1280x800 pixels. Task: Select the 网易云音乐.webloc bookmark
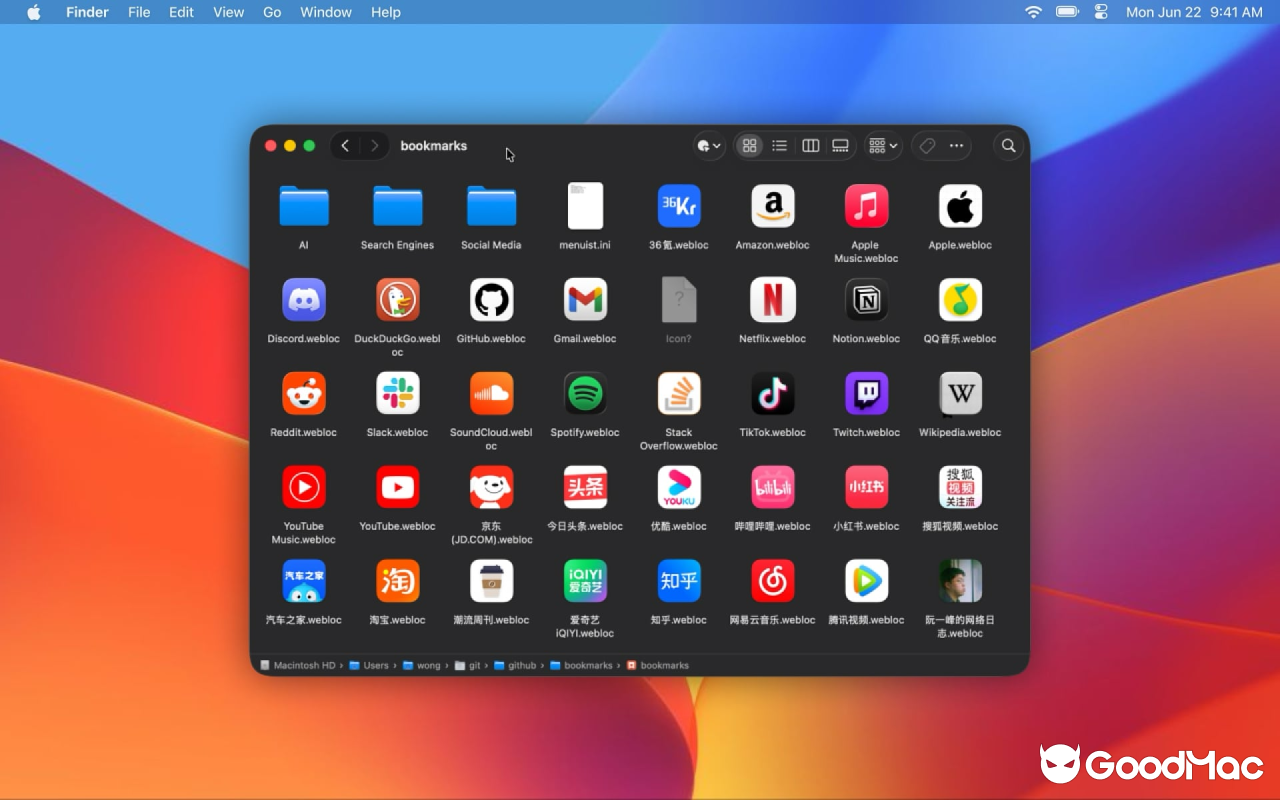point(773,581)
